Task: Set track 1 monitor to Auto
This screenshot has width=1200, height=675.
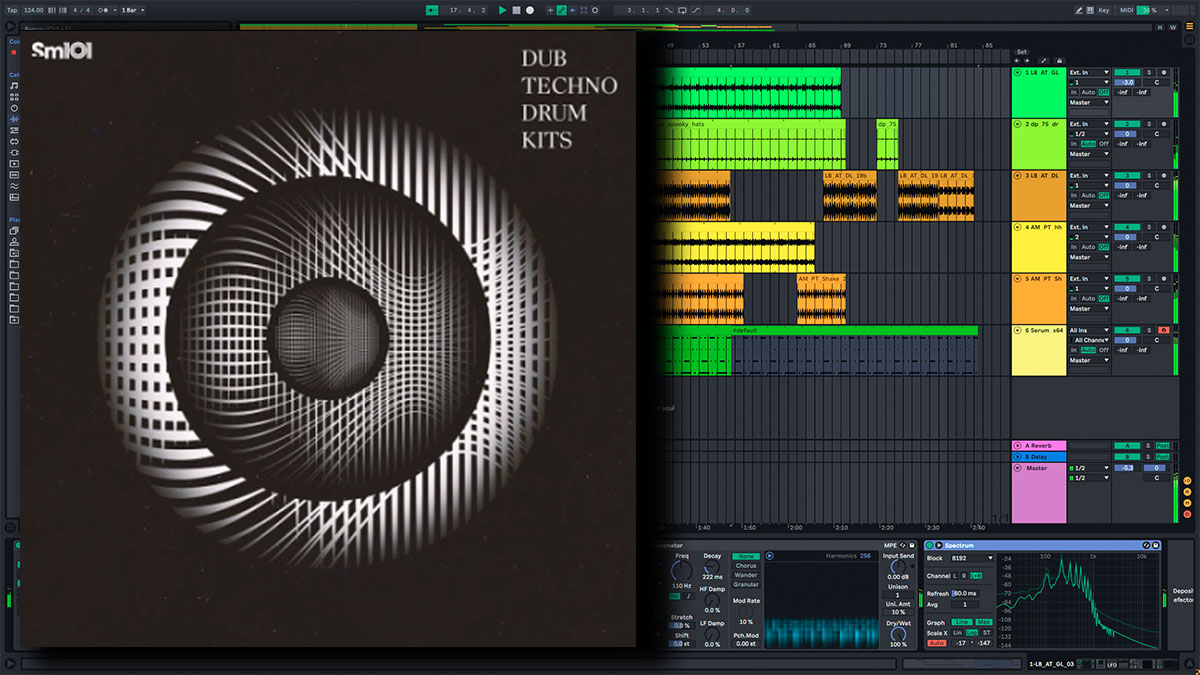Action: coord(1088,92)
